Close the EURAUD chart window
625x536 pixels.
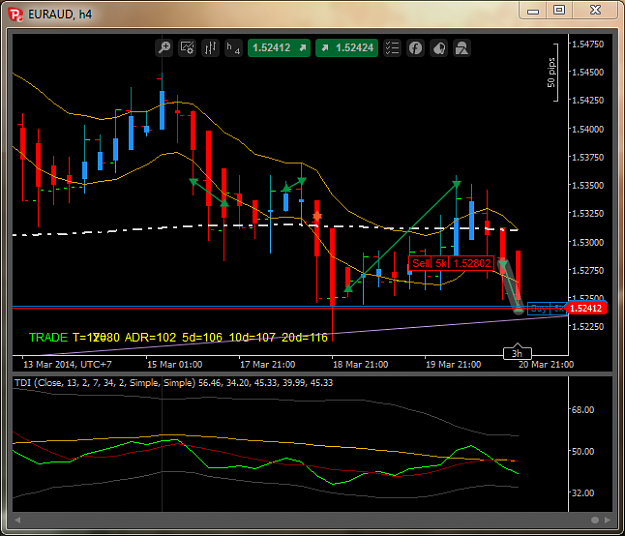(x=596, y=10)
